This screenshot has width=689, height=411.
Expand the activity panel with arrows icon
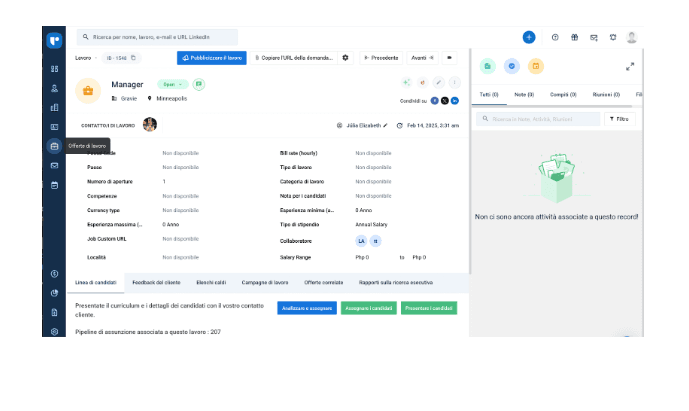coord(630,67)
